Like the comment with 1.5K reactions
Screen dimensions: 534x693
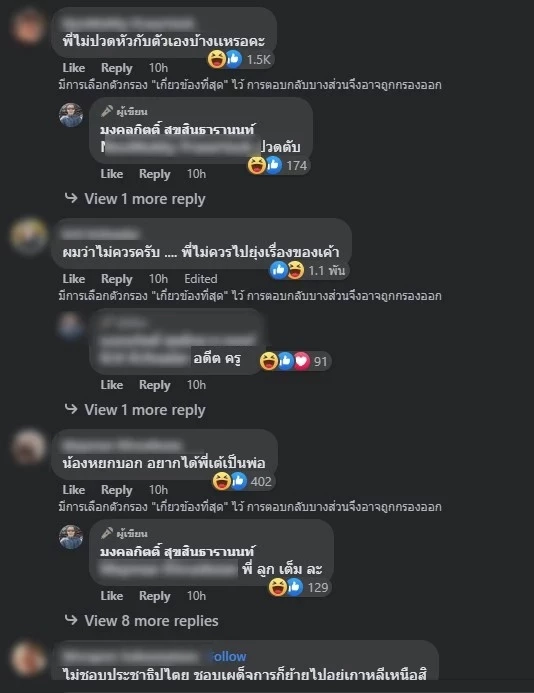coord(73,68)
